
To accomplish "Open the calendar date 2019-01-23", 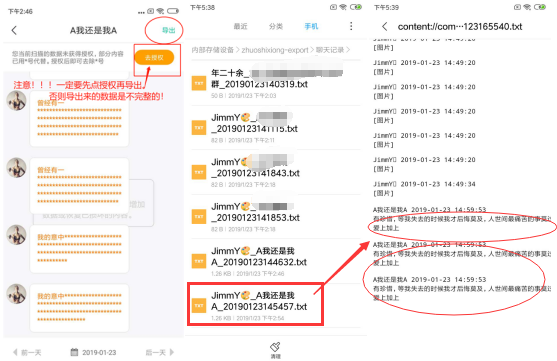I will point(93,352).
